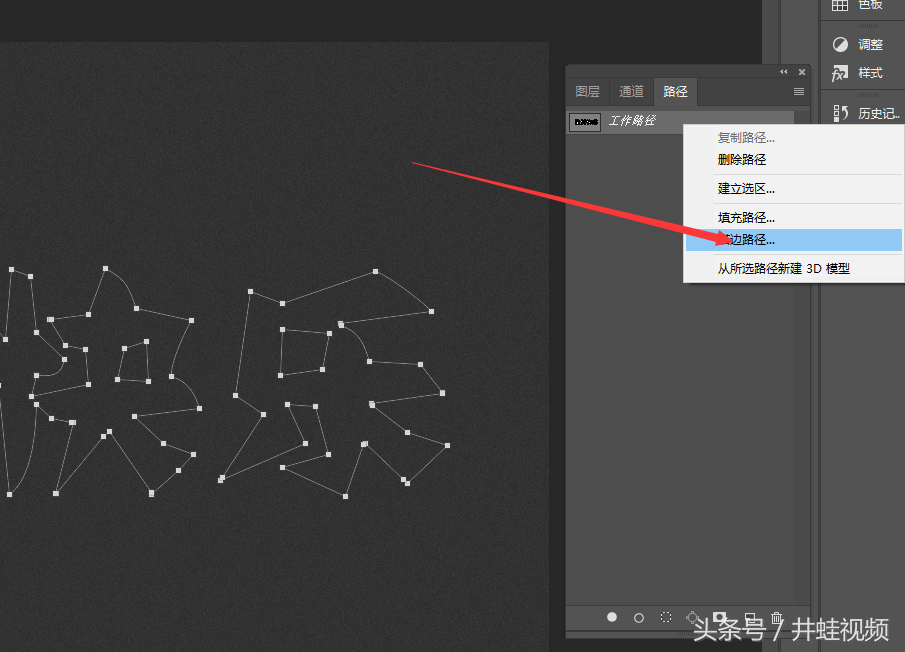This screenshot has height=652, width=905.
Task: Open the 色板 swatches grid icon
Action: pos(840,5)
